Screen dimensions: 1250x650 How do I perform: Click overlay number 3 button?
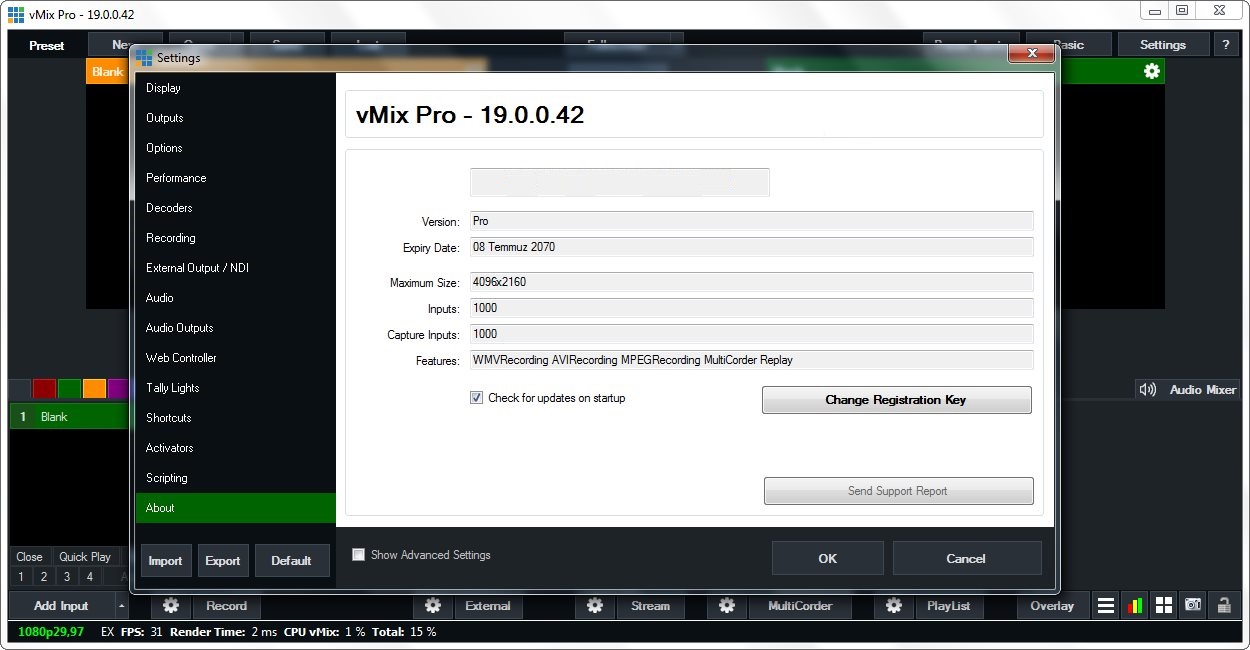(x=66, y=577)
